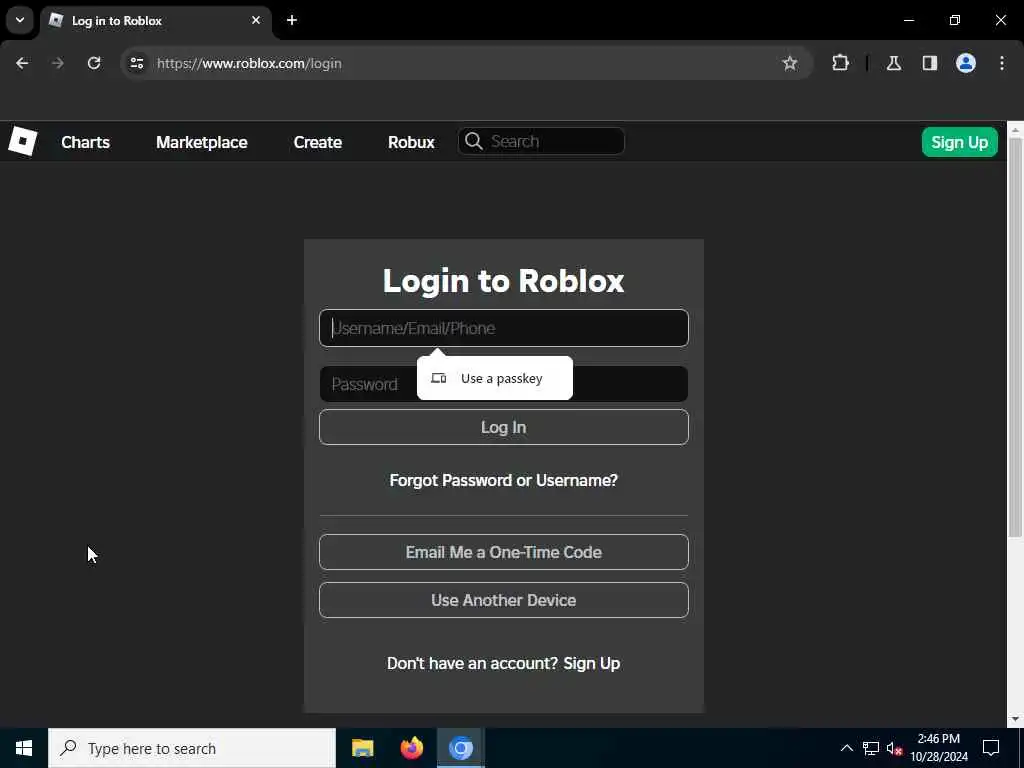Open Forgot Password or Username link

tap(504, 480)
